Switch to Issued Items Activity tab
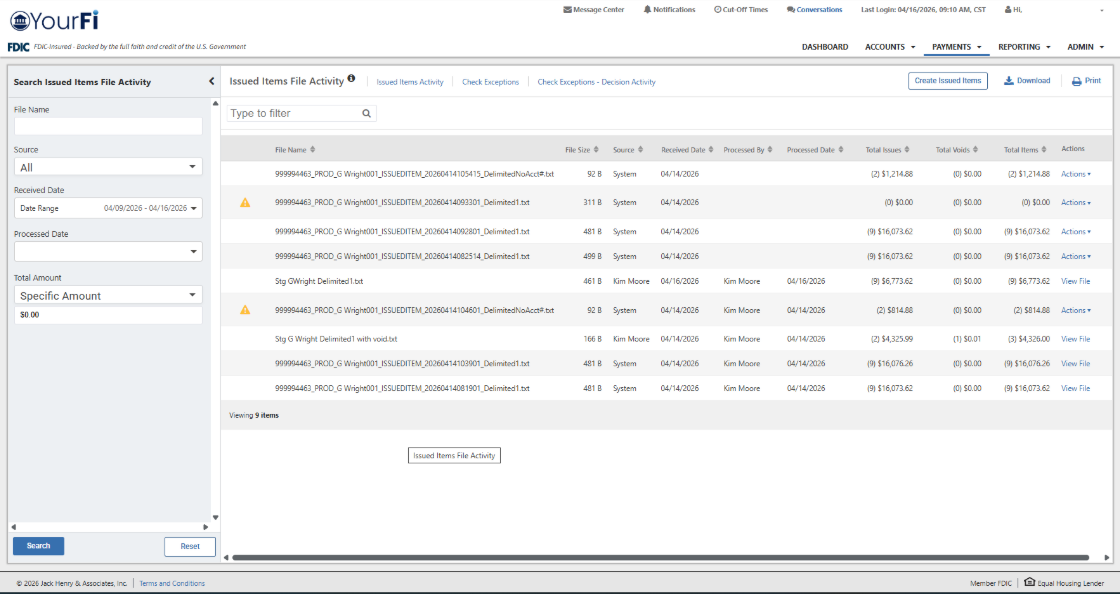The width and height of the screenshot is (1120, 594). tap(410, 82)
